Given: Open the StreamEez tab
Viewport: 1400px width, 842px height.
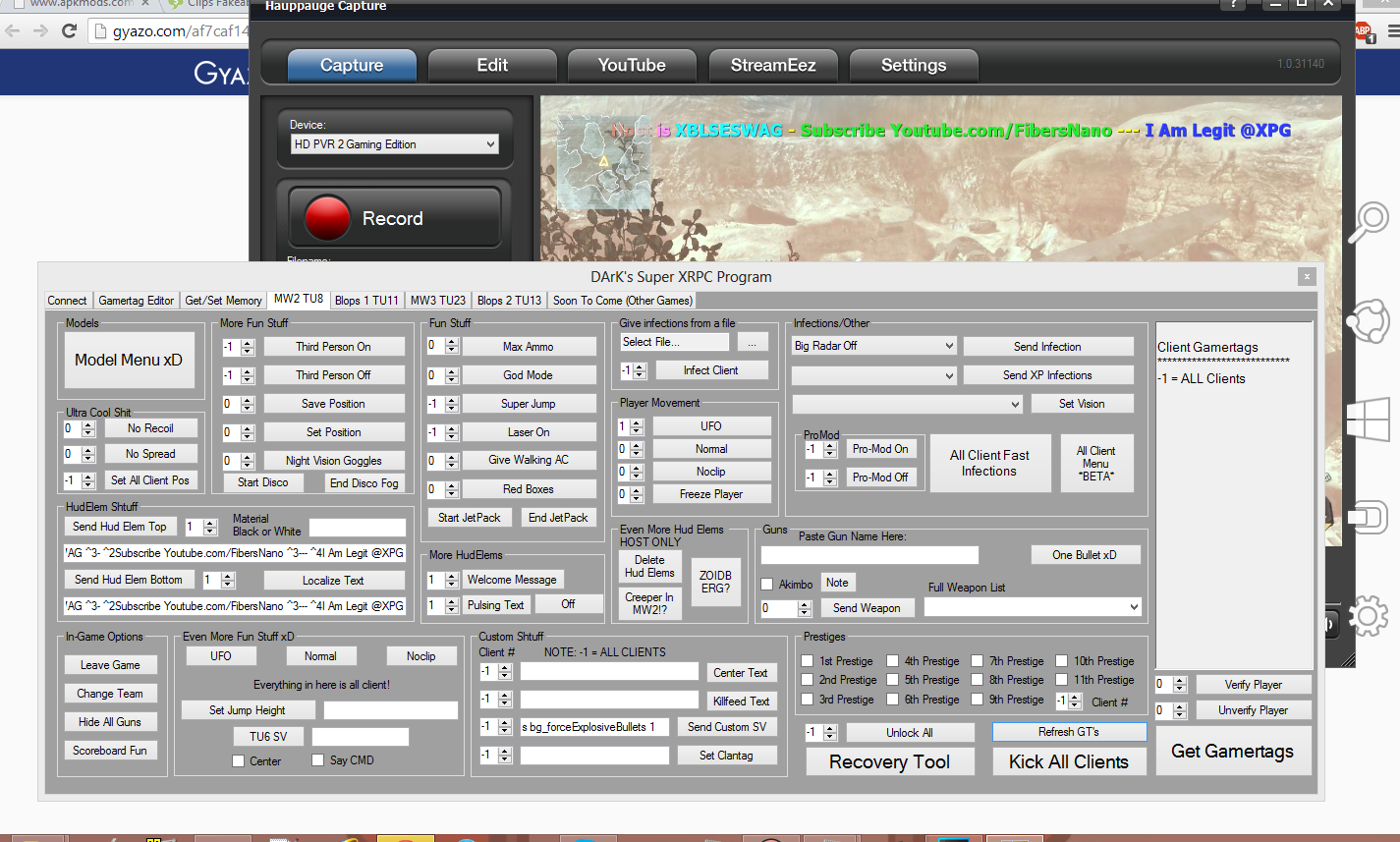Looking at the screenshot, I should click(772, 66).
